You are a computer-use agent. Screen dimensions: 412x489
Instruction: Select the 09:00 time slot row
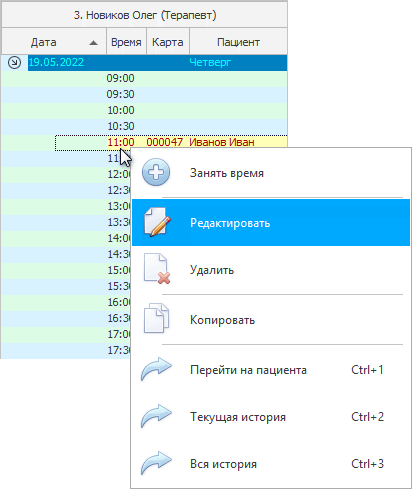coord(144,78)
